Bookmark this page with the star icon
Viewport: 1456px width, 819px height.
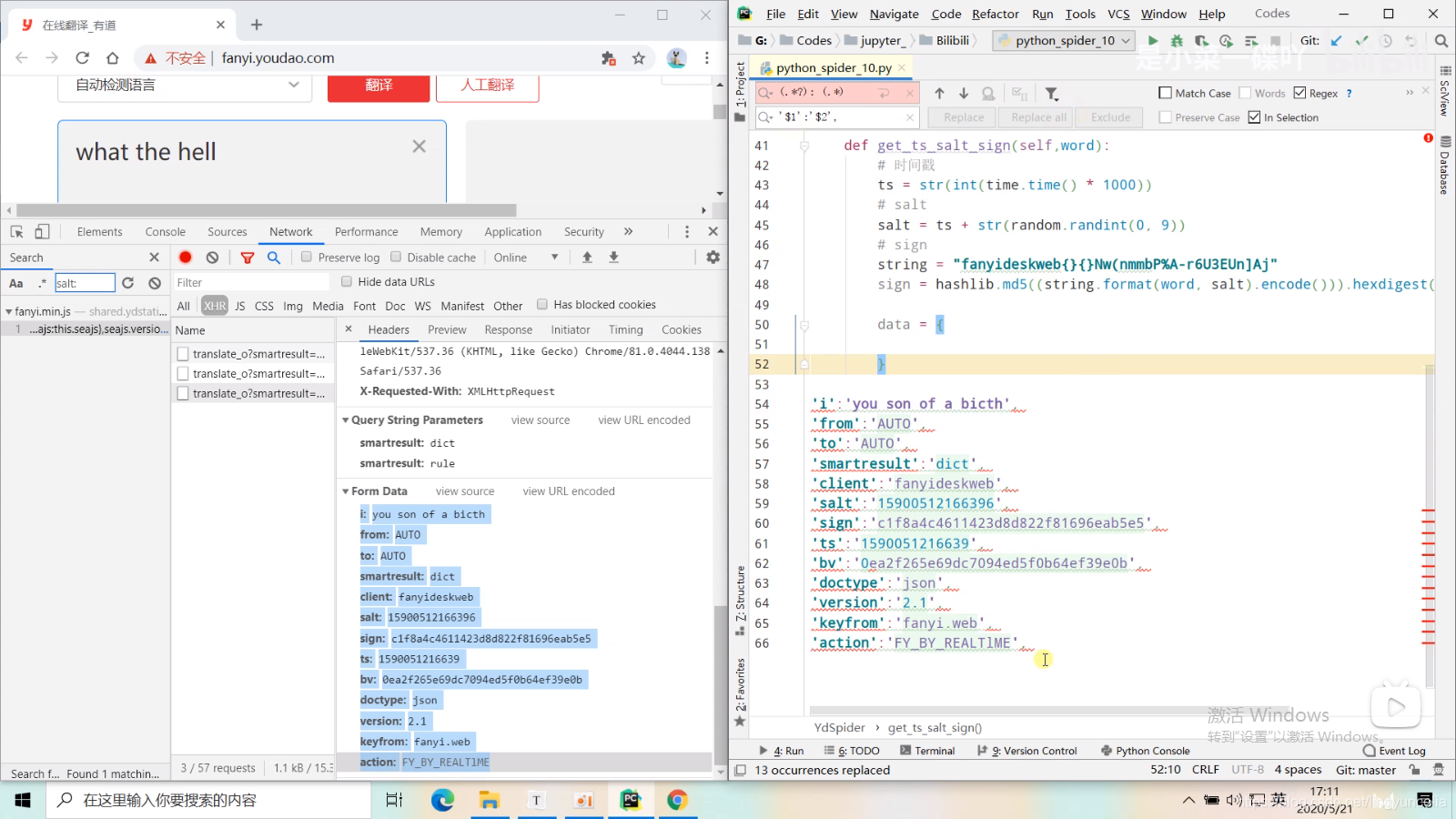coord(639,58)
